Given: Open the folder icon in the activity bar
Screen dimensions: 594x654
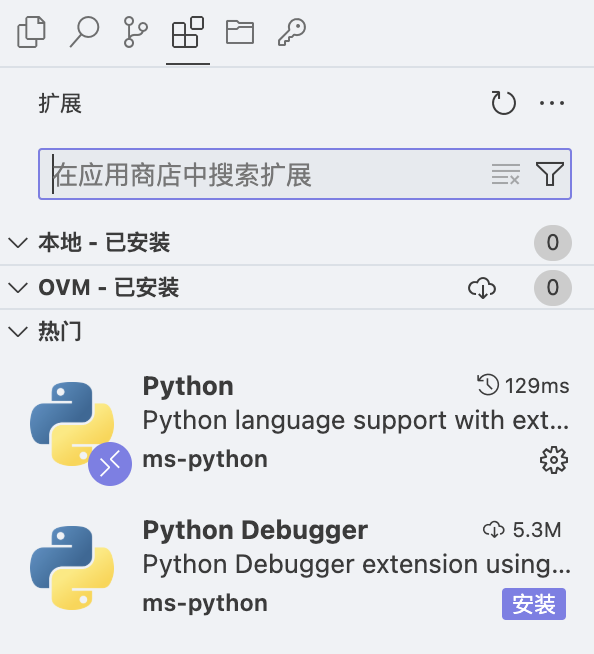Looking at the screenshot, I should (240, 32).
